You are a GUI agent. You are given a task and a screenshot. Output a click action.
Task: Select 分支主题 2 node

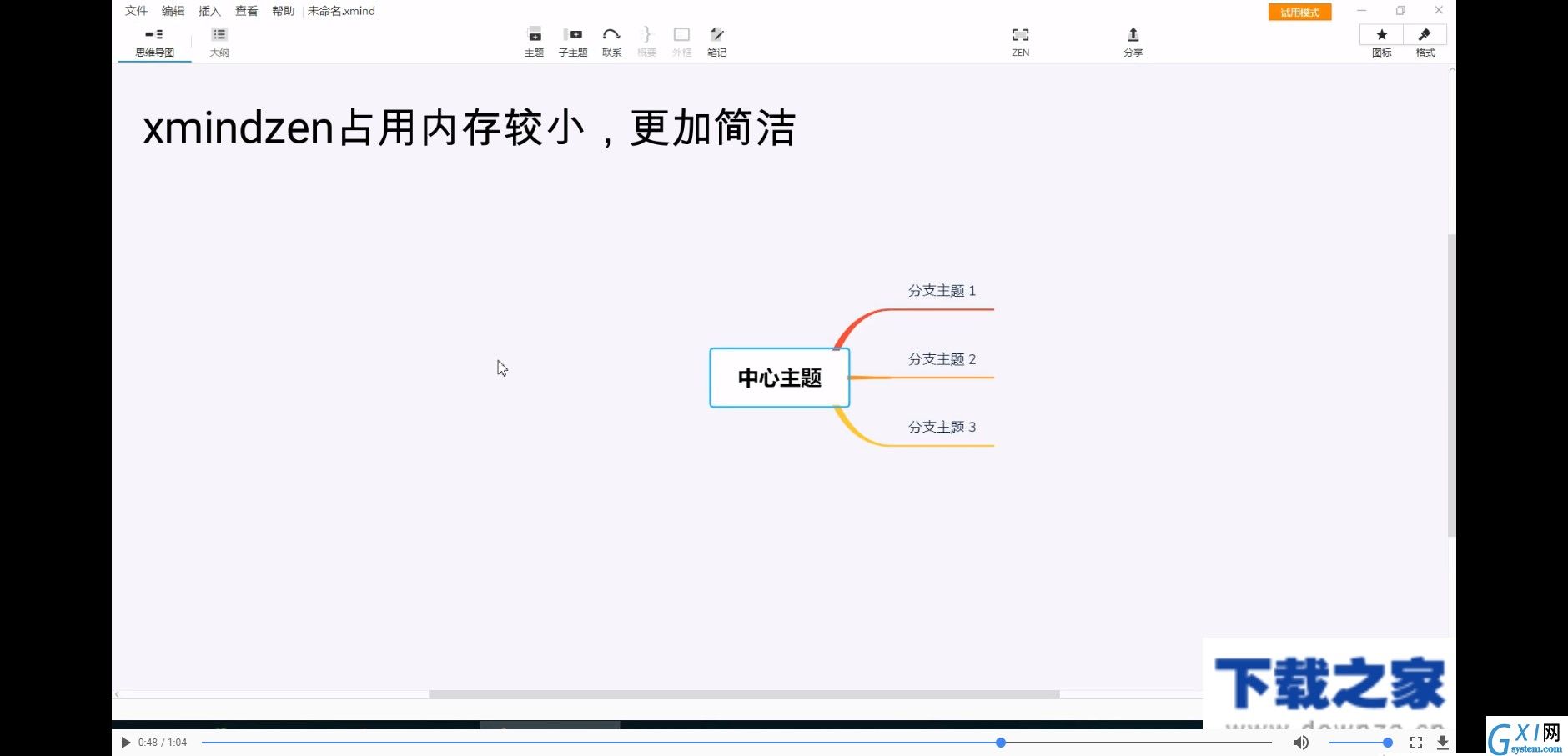[942, 359]
